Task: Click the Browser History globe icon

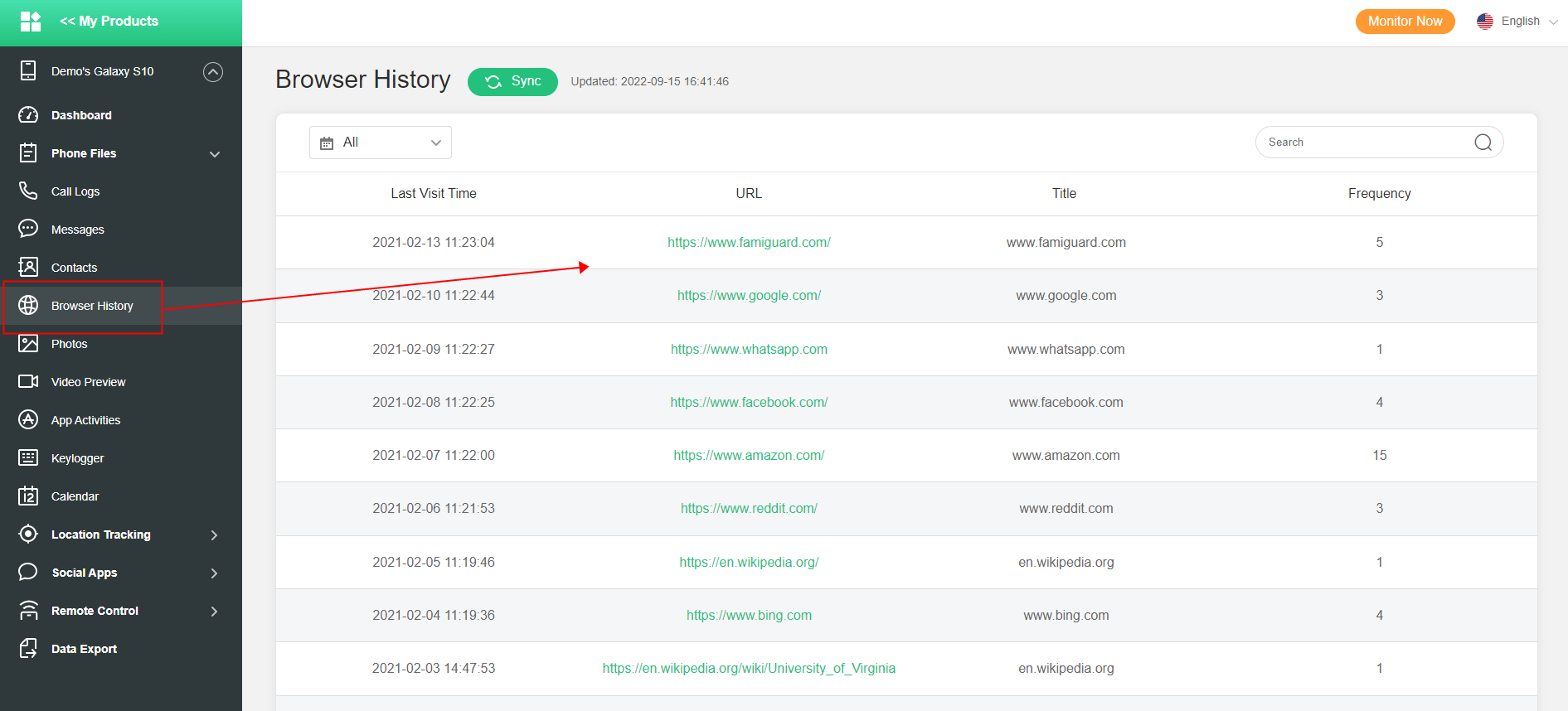Action: (28, 305)
